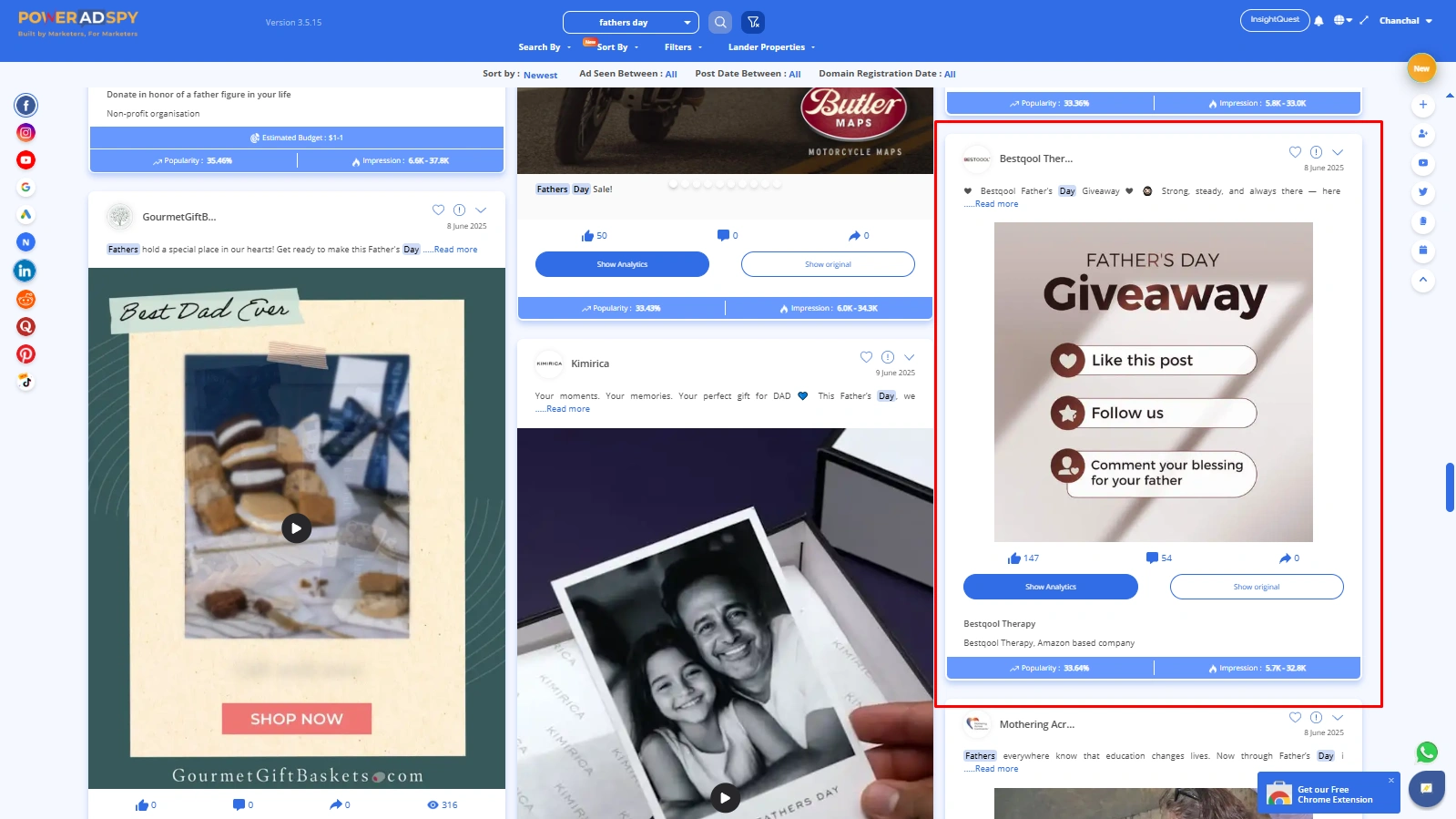Open the Search By menu
This screenshot has width=1456, height=819.
point(545,47)
